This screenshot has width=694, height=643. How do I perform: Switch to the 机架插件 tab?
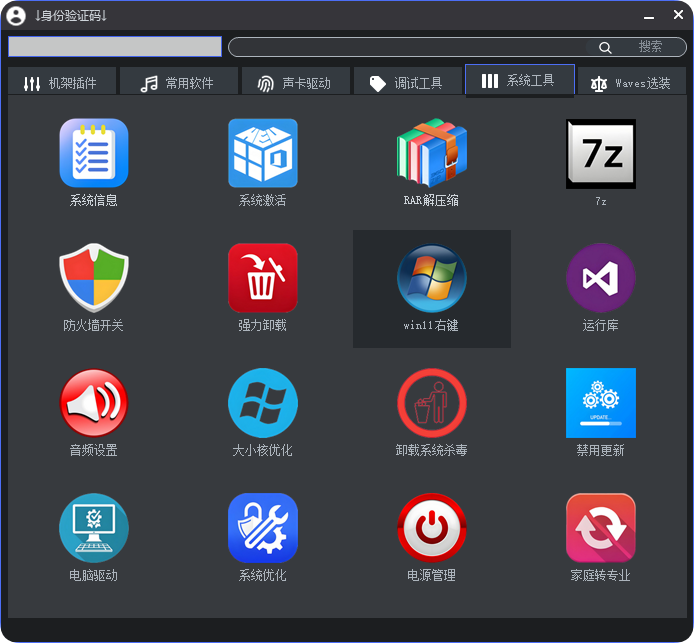point(62,81)
